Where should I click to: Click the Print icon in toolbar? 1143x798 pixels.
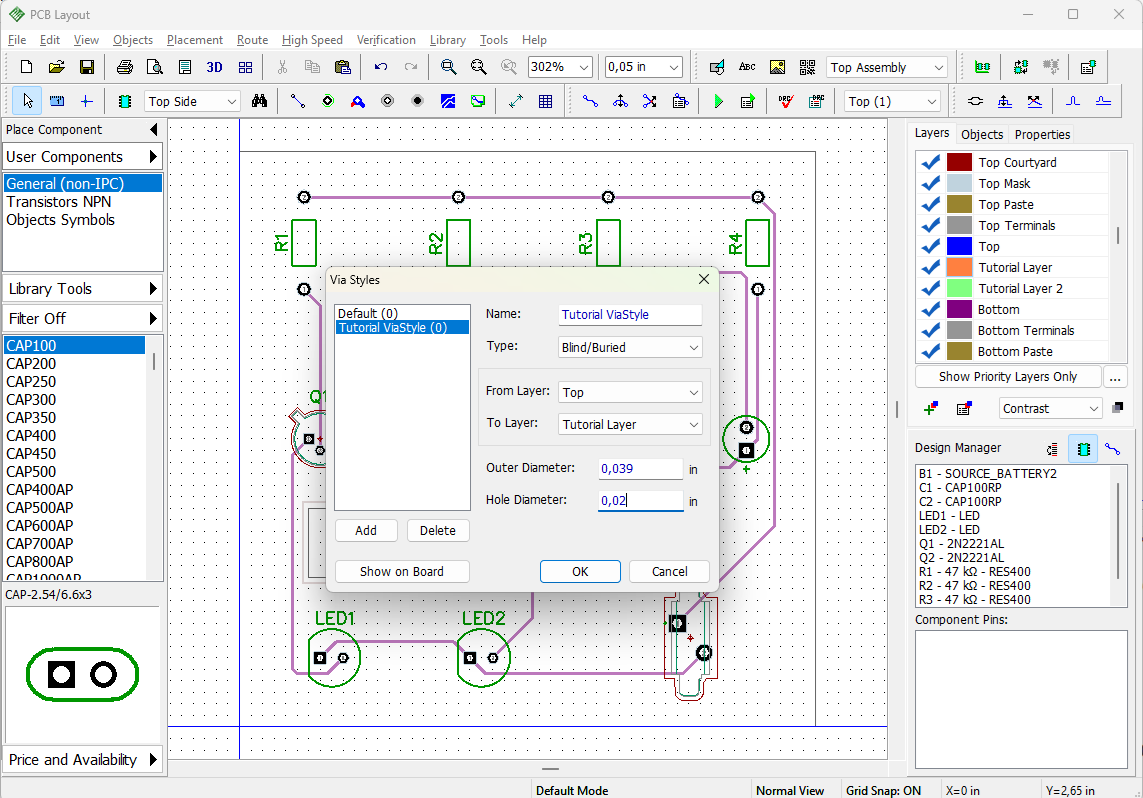(125, 67)
